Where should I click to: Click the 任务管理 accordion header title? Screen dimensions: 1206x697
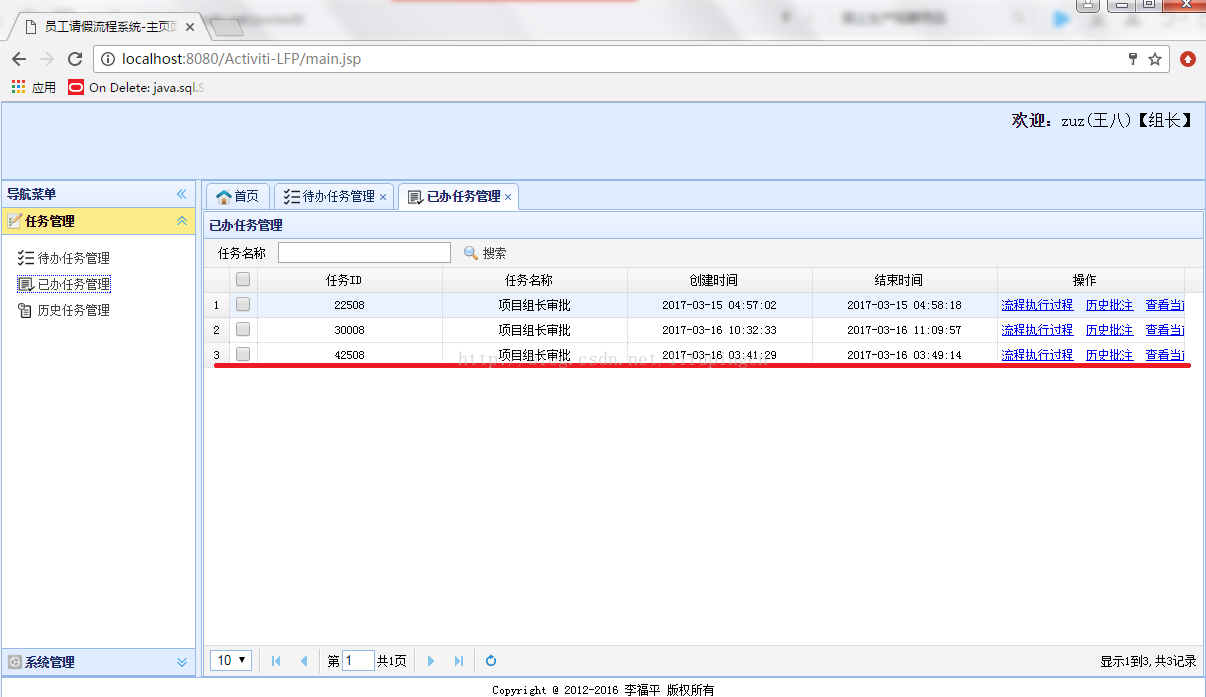(50, 221)
